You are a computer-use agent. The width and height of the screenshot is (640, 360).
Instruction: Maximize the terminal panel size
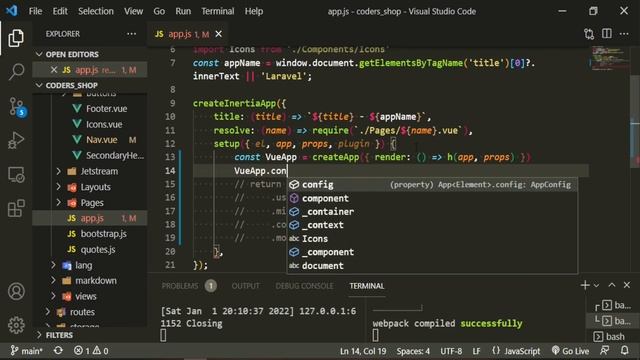pyautogui.click(x=612, y=285)
